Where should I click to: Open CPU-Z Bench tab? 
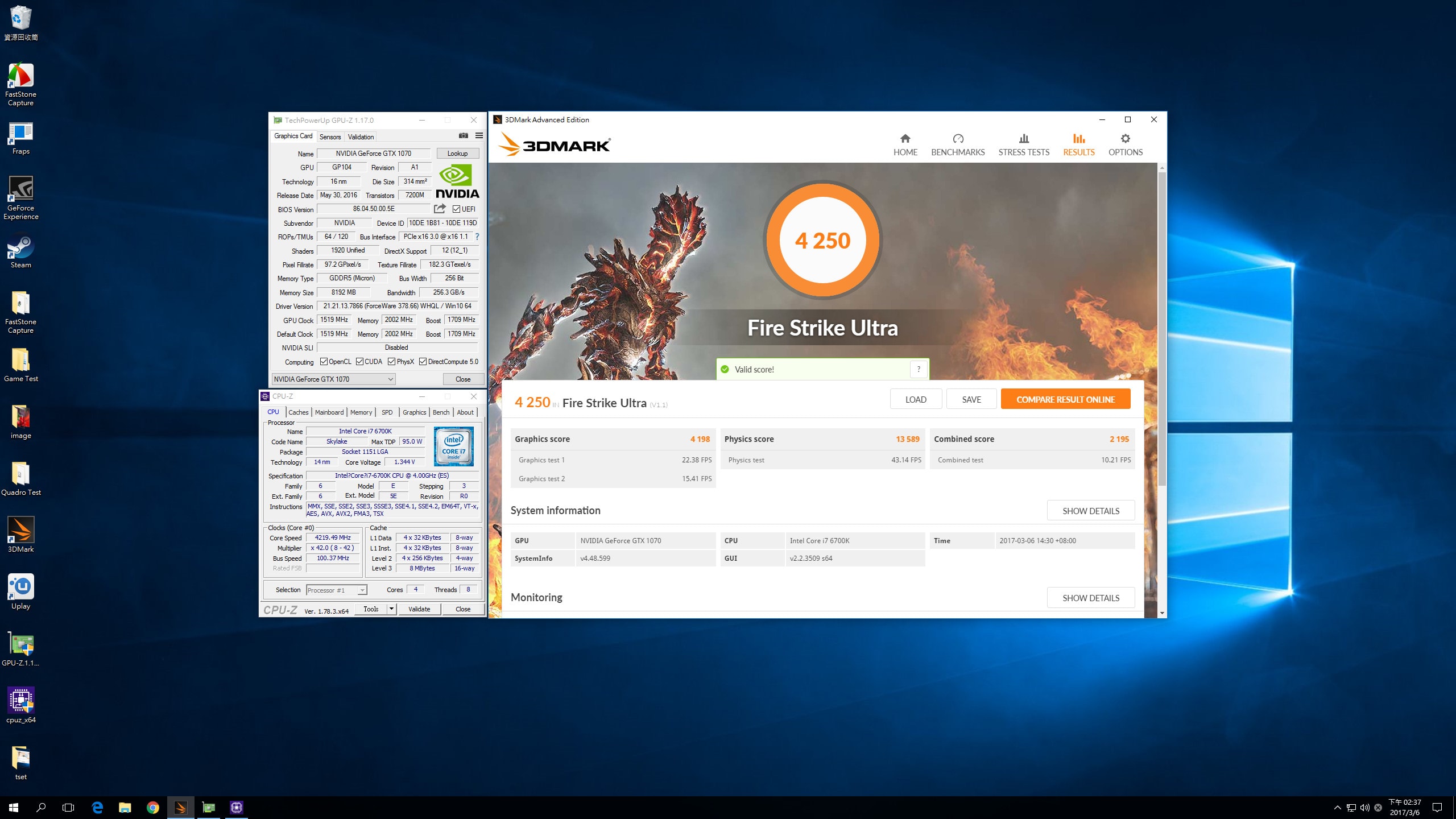[x=441, y=412]
